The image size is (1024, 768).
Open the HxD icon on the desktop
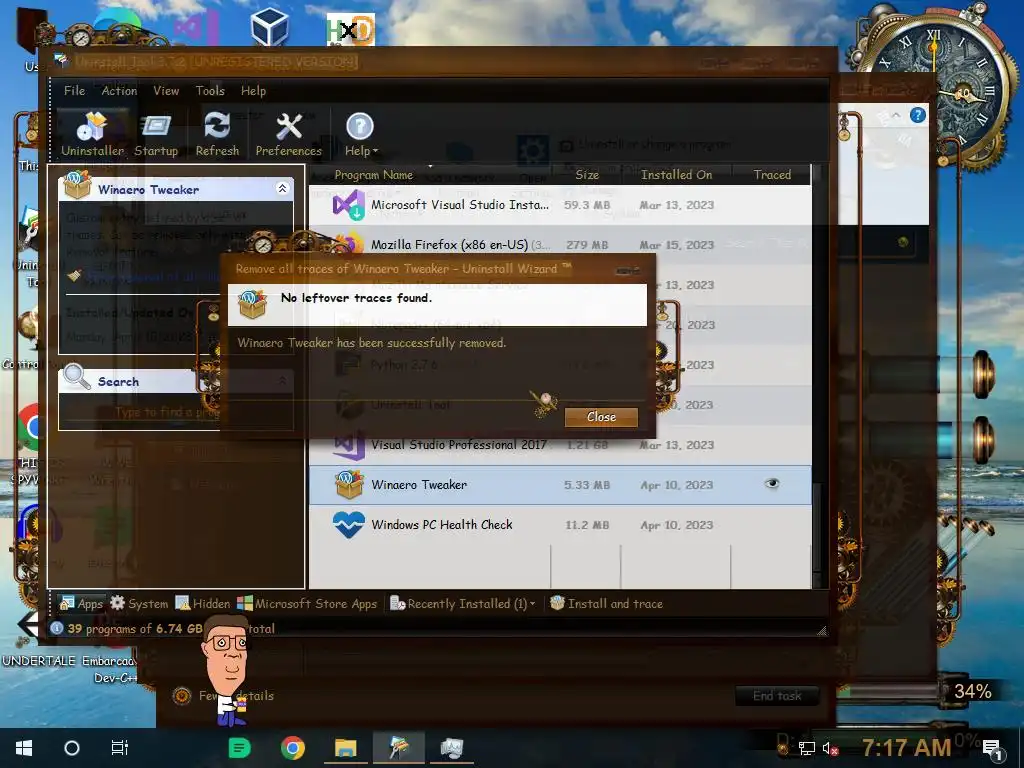coord(351,29)
